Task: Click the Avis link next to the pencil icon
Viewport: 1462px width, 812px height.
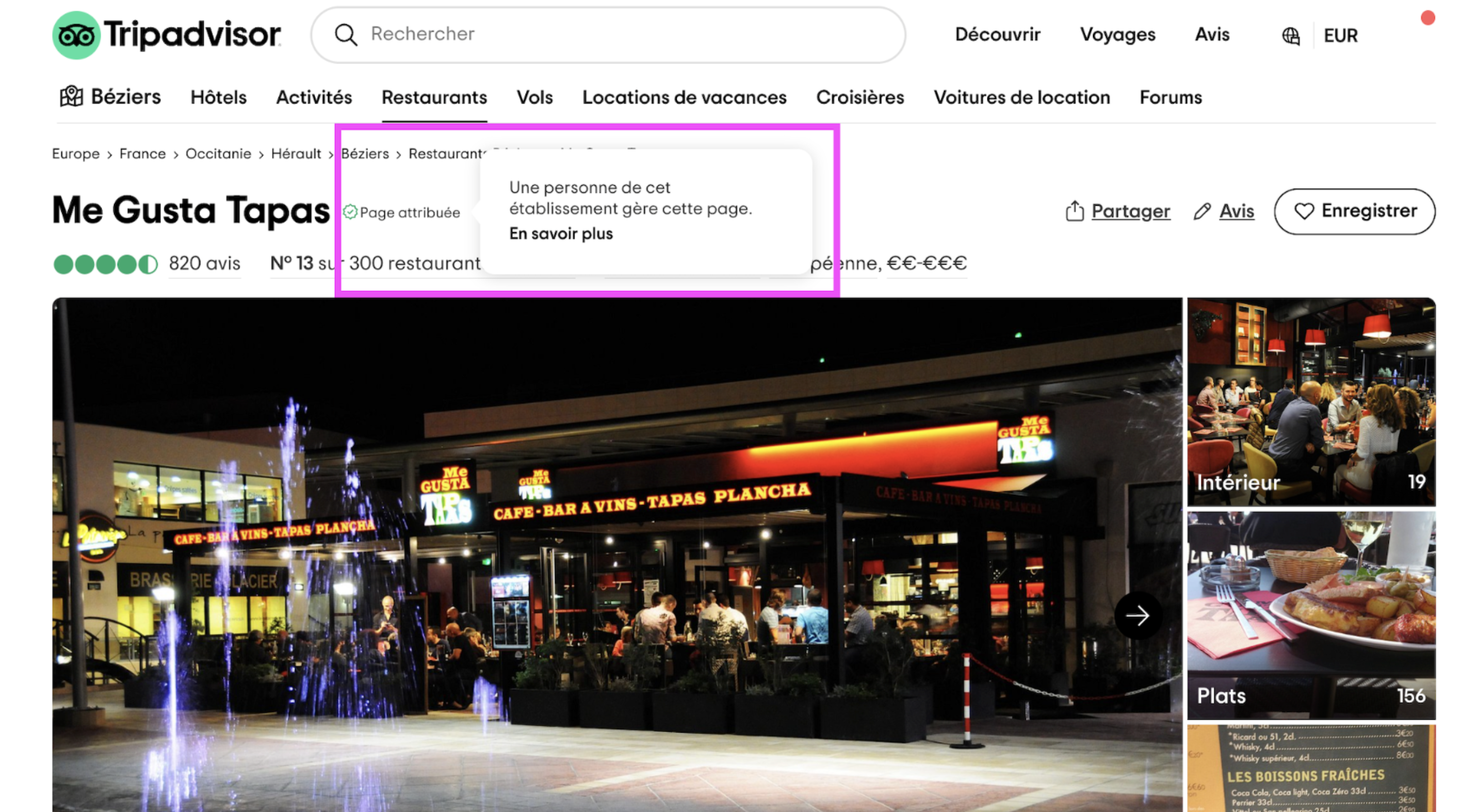Action: click(1237, 211)
